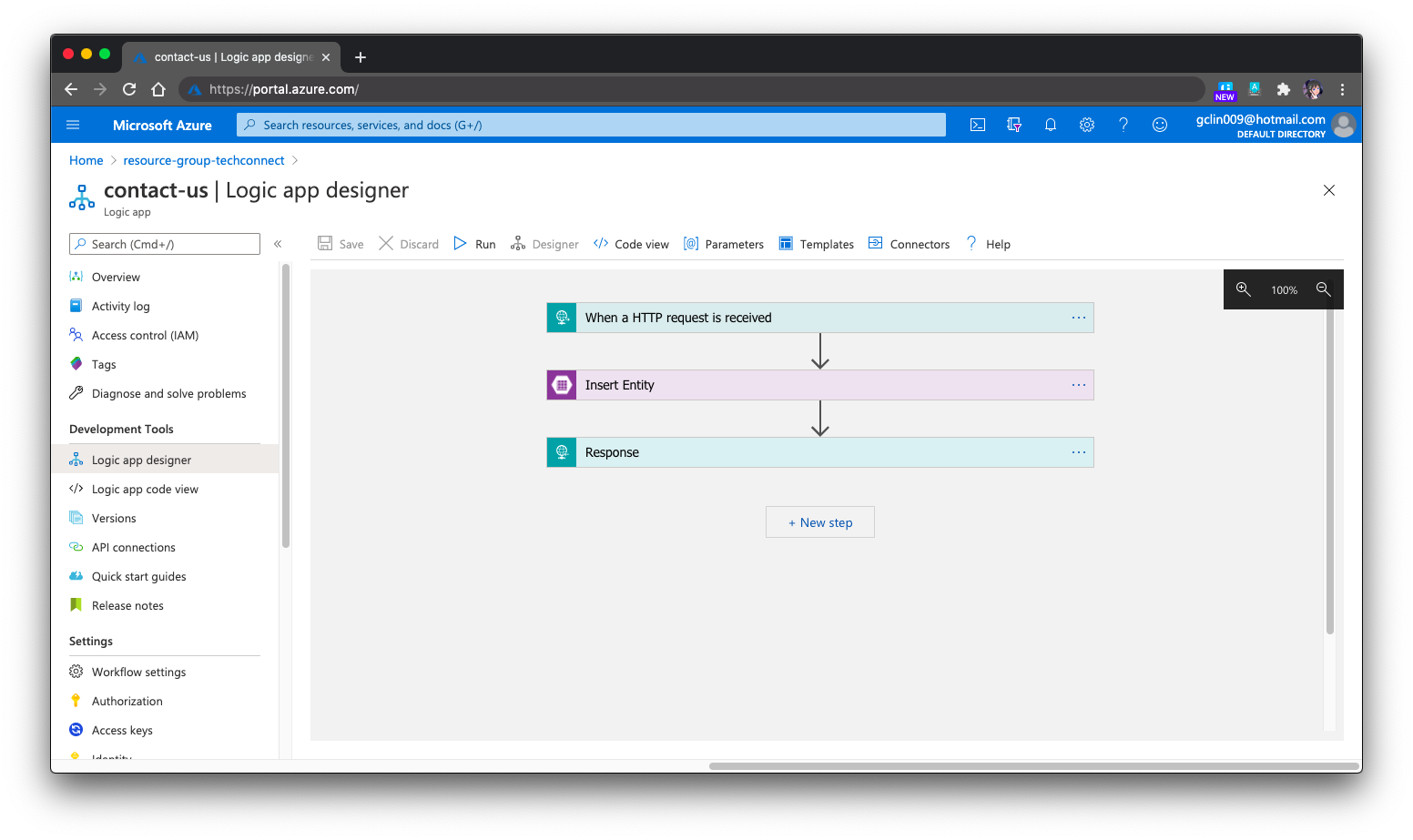
Task: Select the contact-us browser tab
Action: tap(228, 56)
